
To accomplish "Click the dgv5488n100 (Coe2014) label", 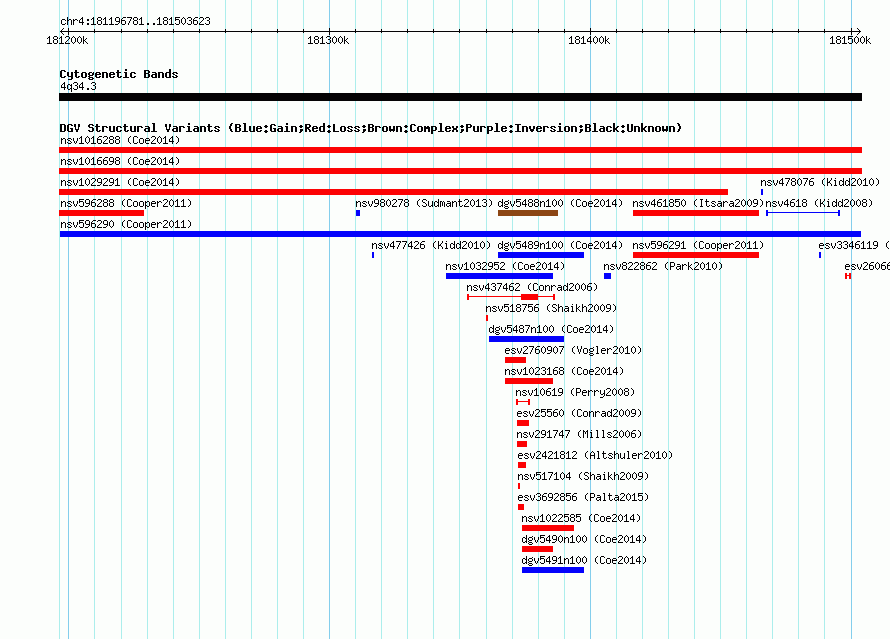I will click(560, 203).
